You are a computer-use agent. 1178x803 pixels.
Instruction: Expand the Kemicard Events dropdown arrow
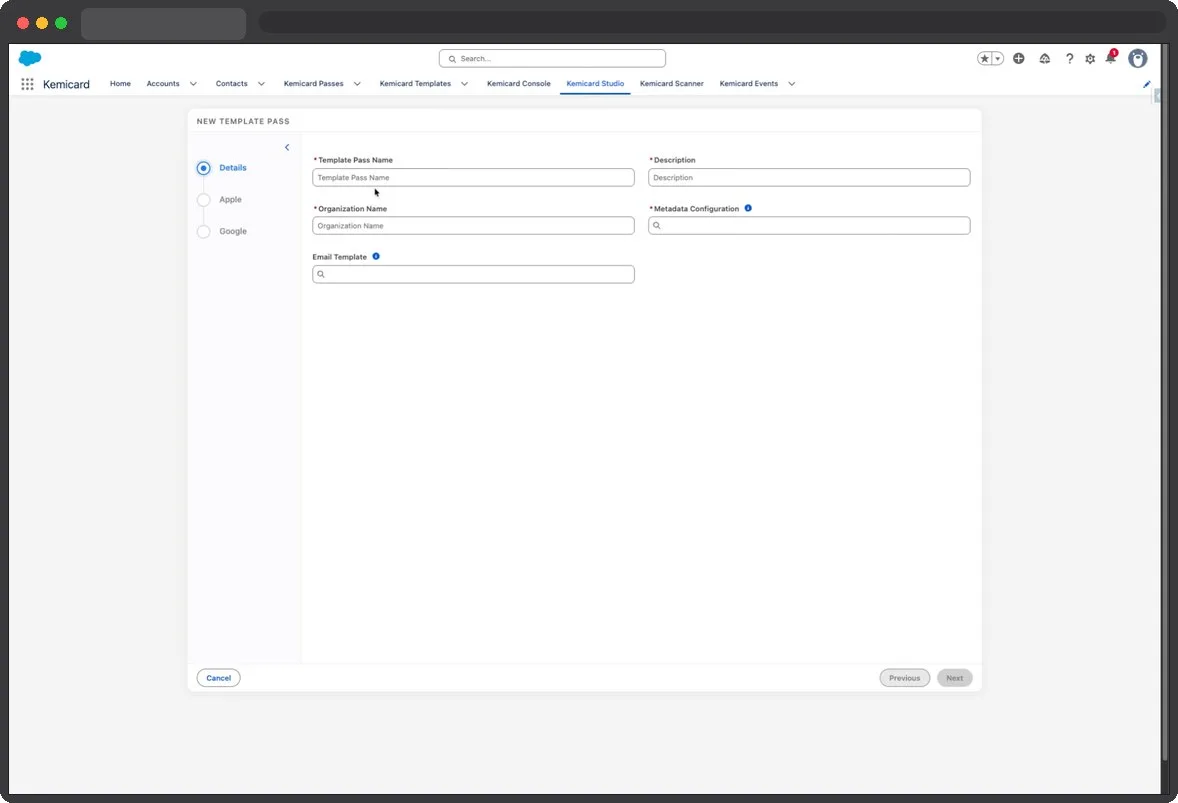point(791,84)
